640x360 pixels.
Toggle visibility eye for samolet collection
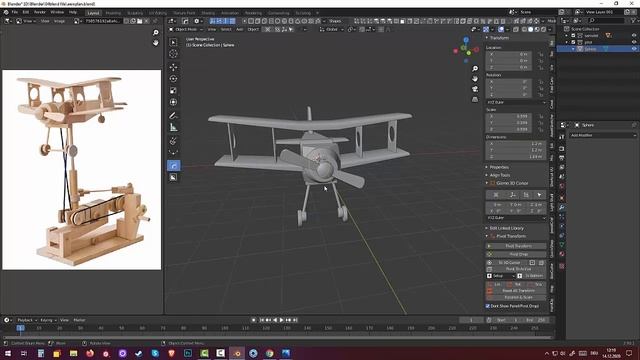coord(634,36)
